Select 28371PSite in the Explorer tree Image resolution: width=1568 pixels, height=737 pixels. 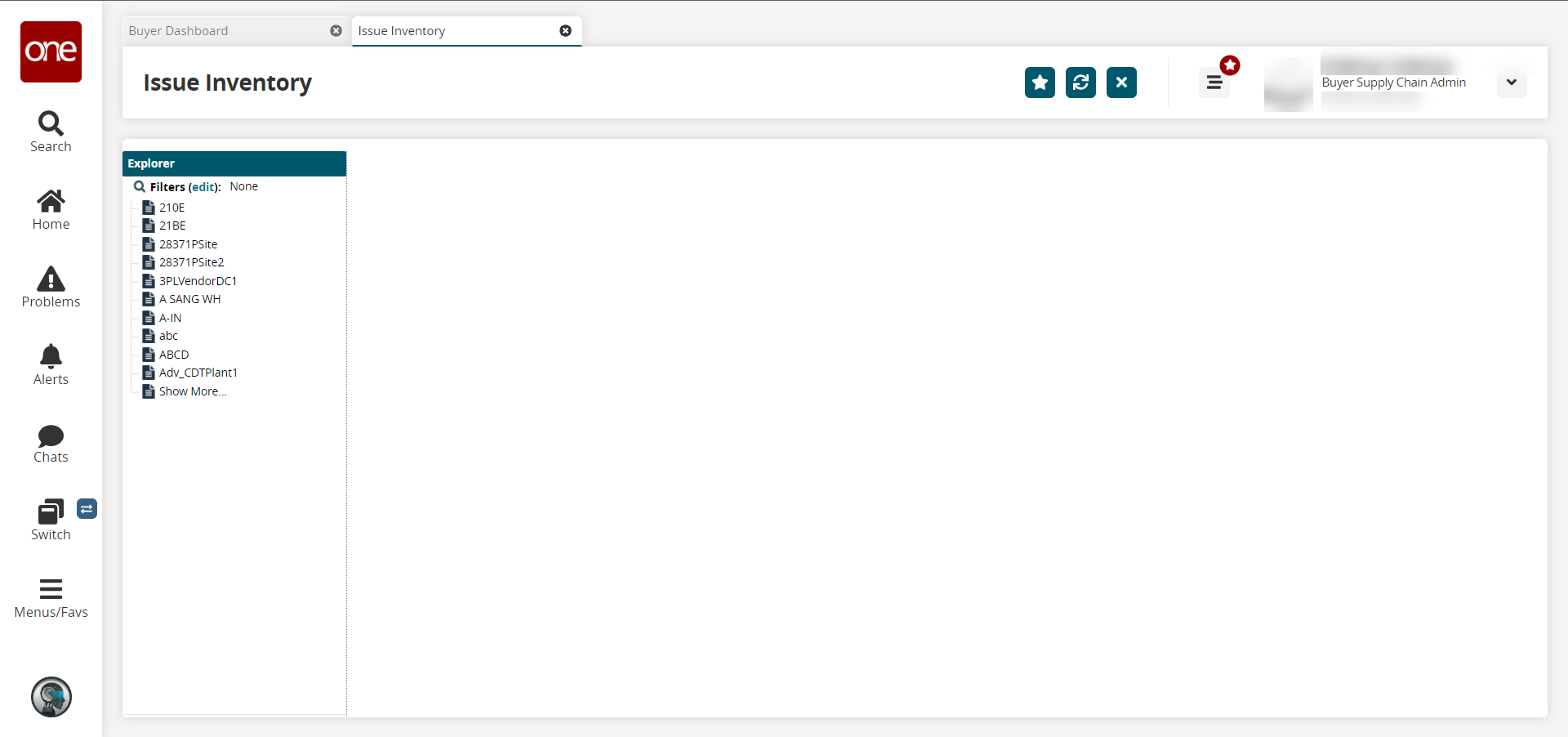pos(188,244)
